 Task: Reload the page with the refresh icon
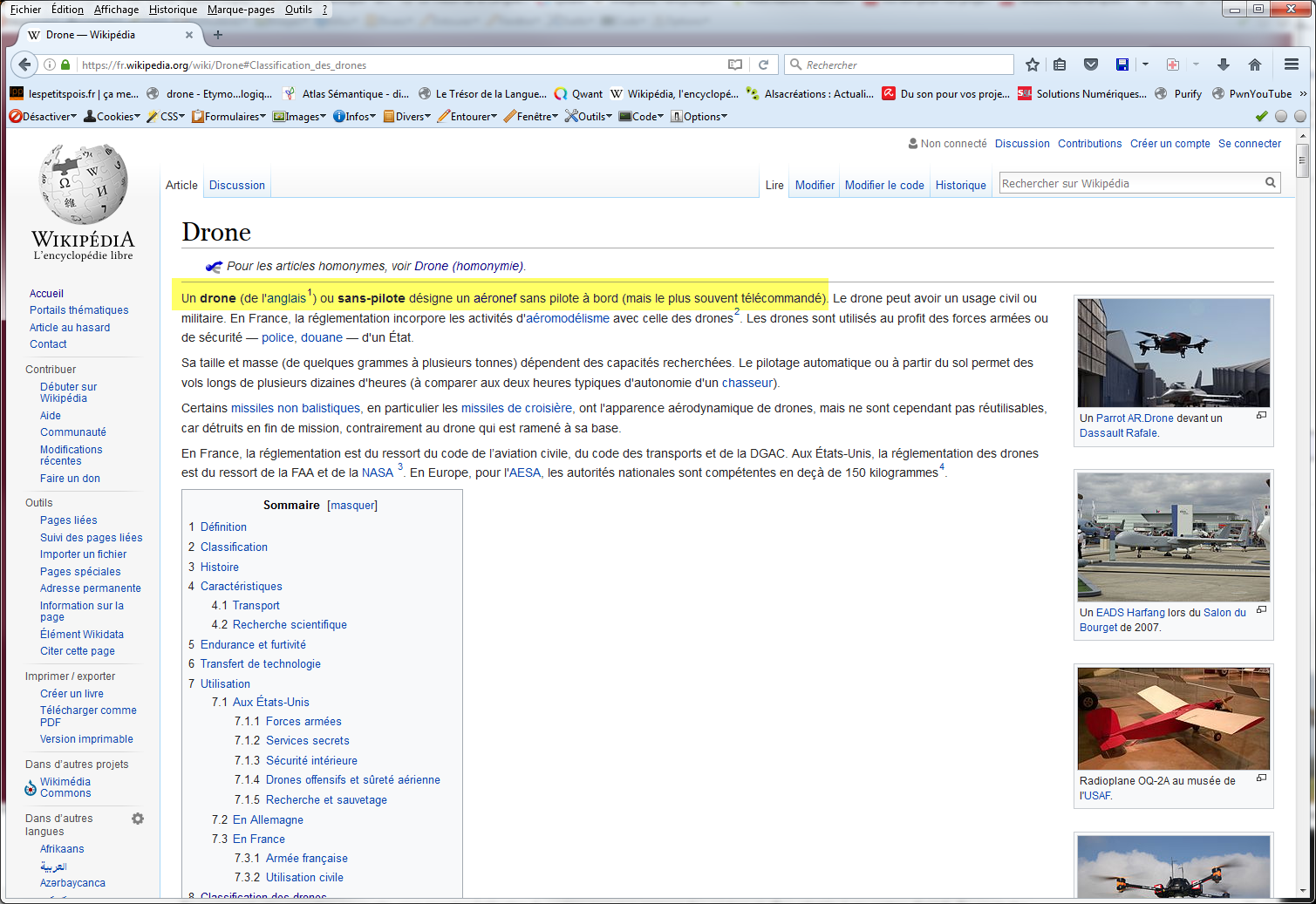[x=763, y=65]
